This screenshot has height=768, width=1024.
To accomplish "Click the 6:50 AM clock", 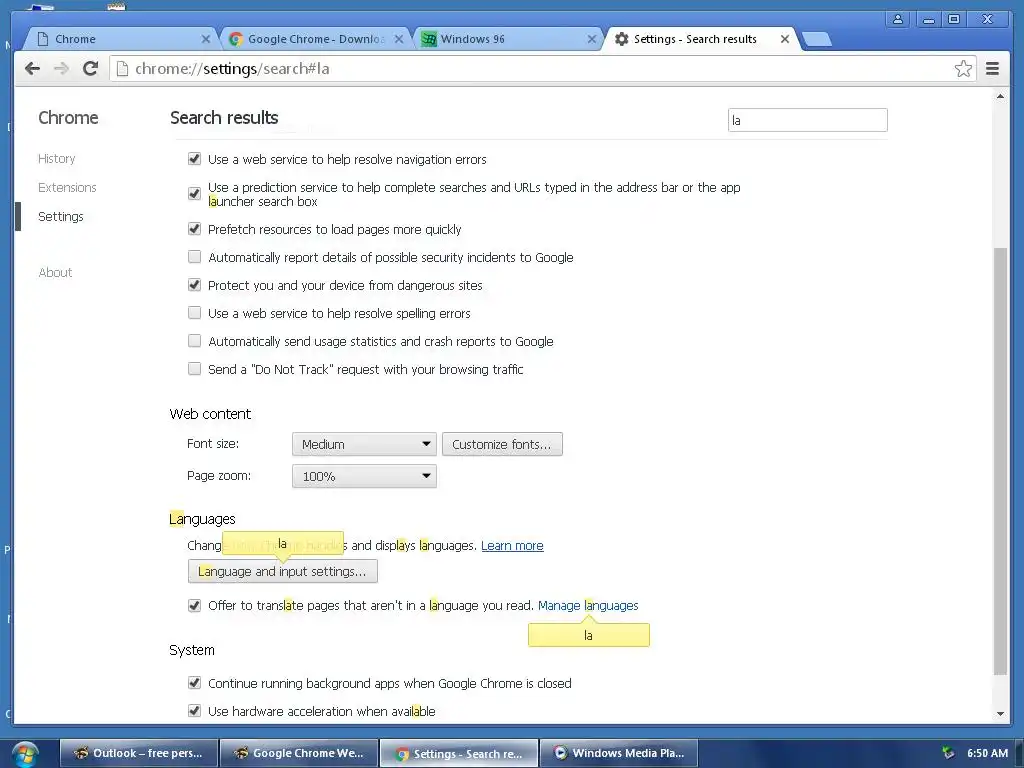I will pyautogui.click(x=987, y=753).
